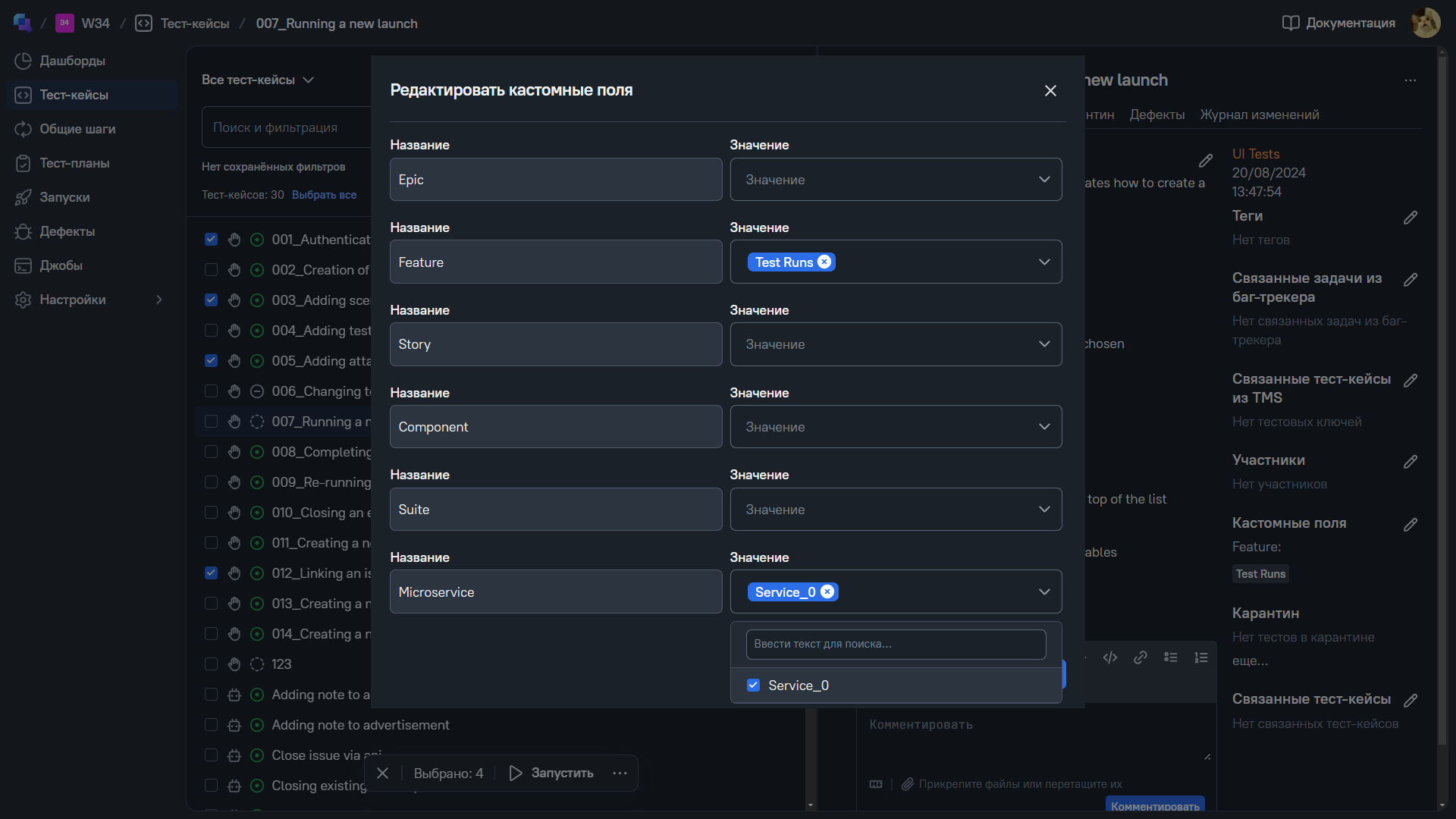
Task: Expand the Epic value dropdown
Action: [x=895, y=180]
